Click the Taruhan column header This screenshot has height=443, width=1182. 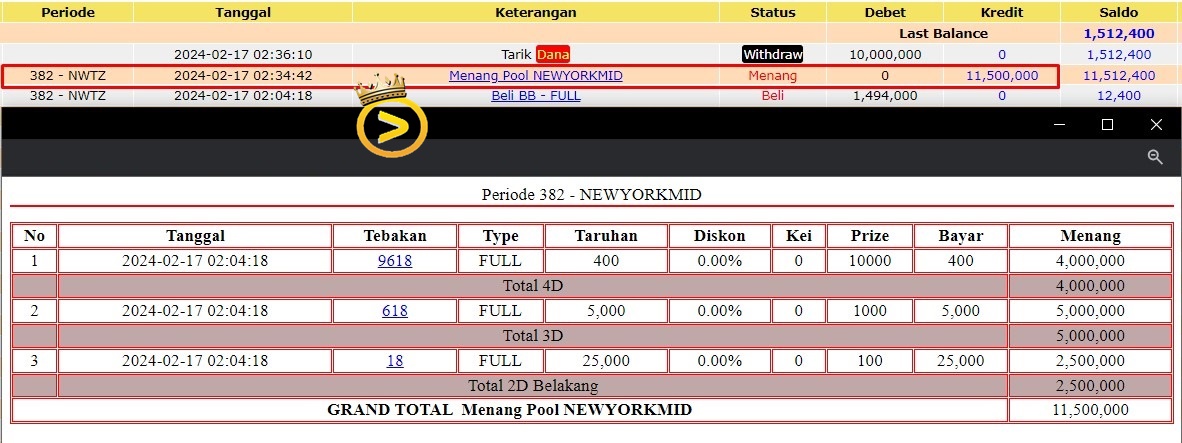click(606, 236)
